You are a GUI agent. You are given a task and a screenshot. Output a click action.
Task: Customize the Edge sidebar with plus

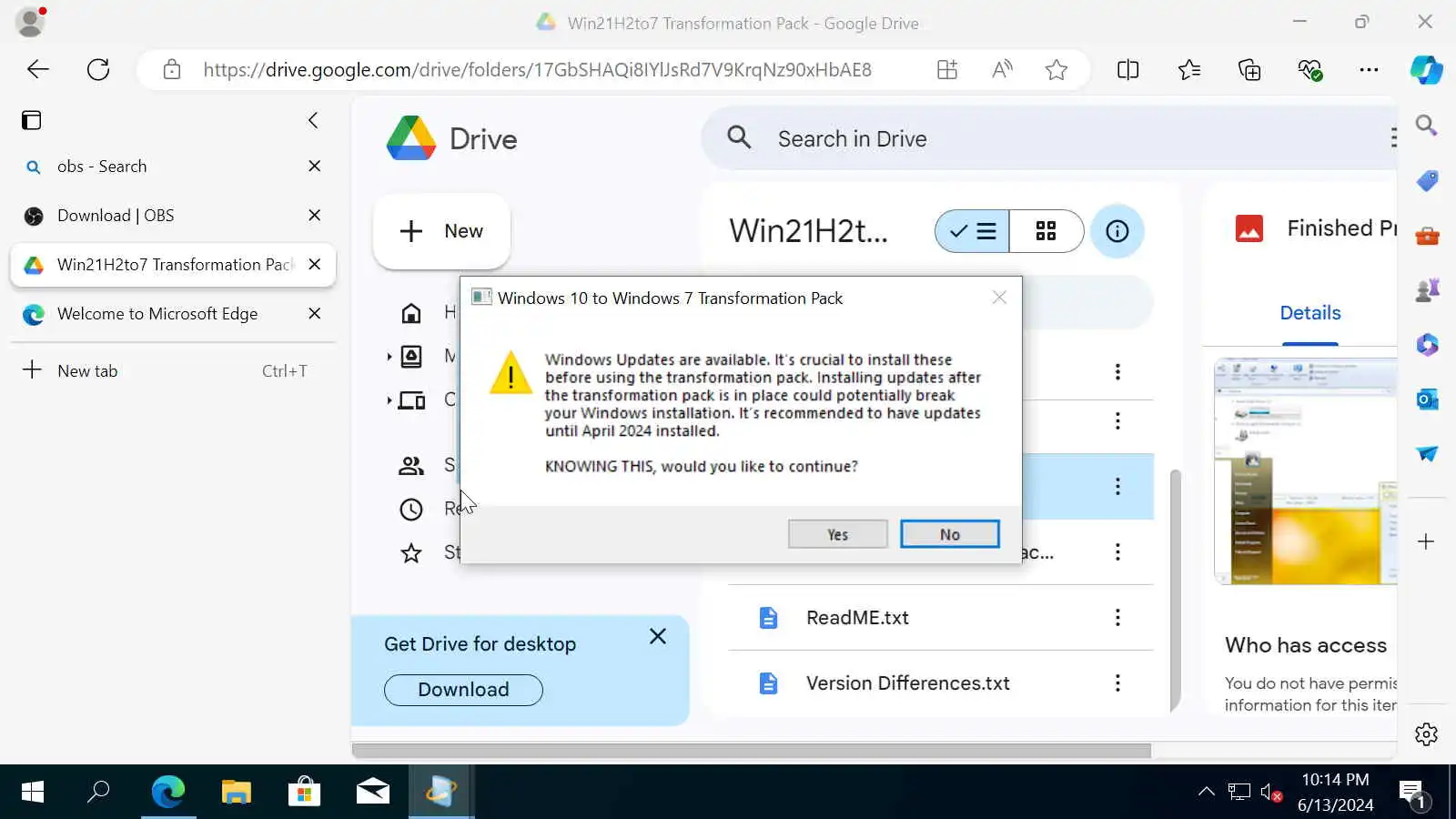[x=1426, y=542]
